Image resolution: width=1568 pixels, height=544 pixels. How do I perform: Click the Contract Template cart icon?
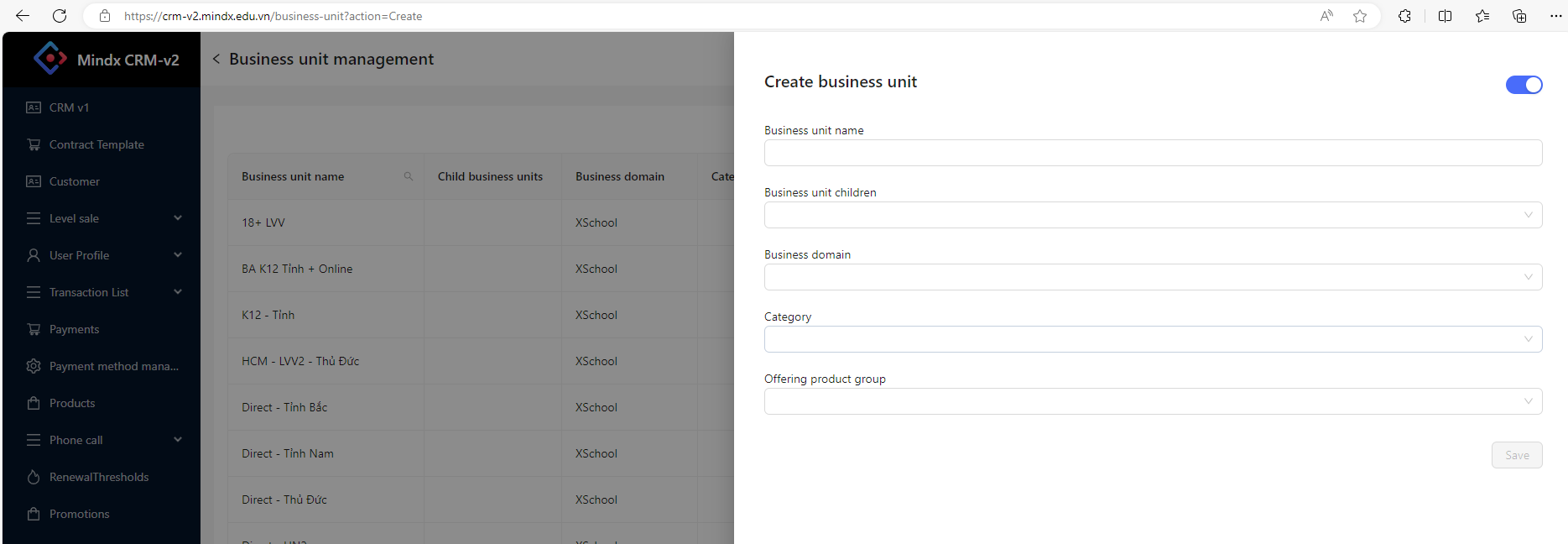34,144
